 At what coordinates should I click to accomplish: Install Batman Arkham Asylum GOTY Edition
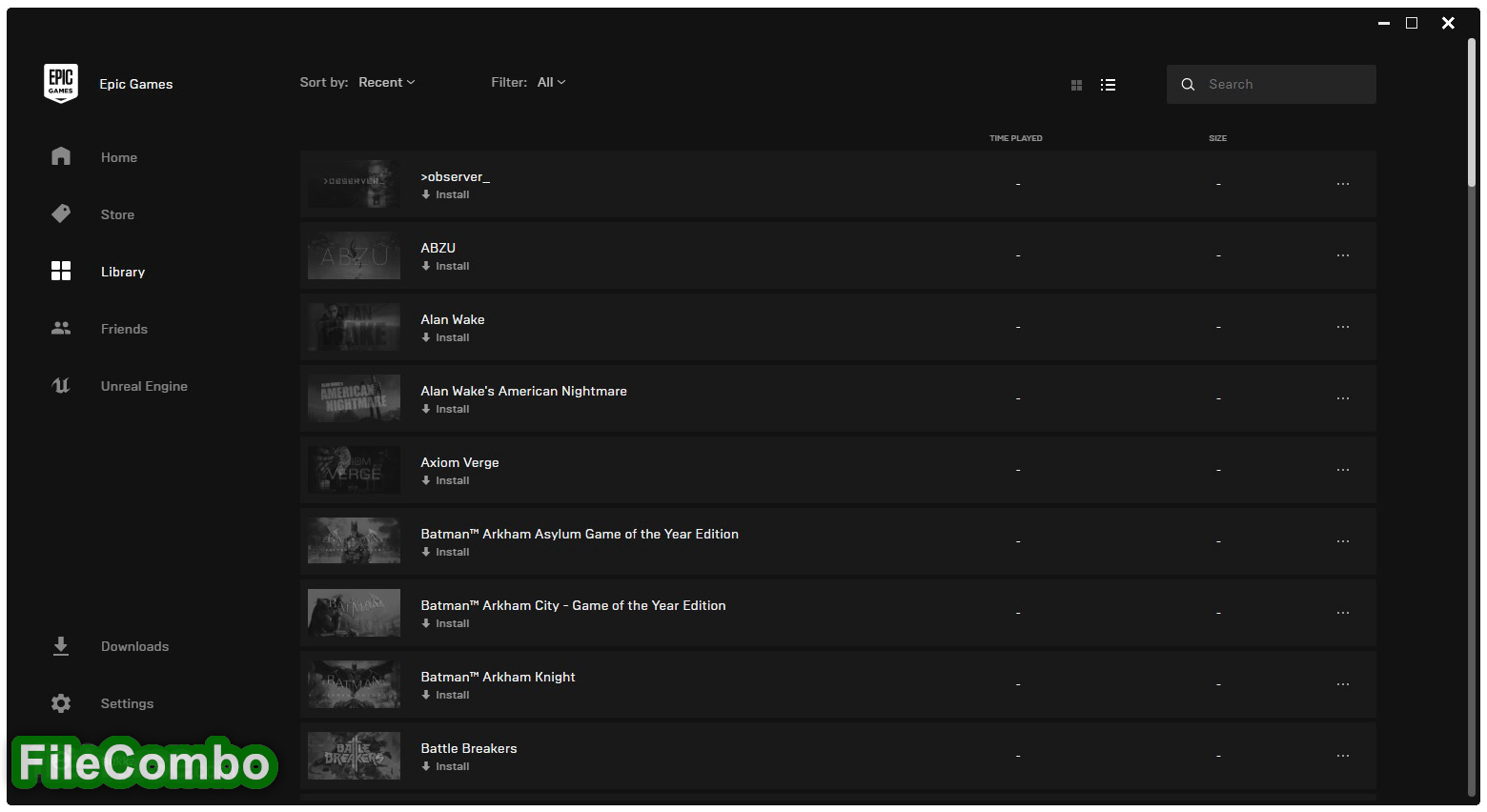pos(445,552)
